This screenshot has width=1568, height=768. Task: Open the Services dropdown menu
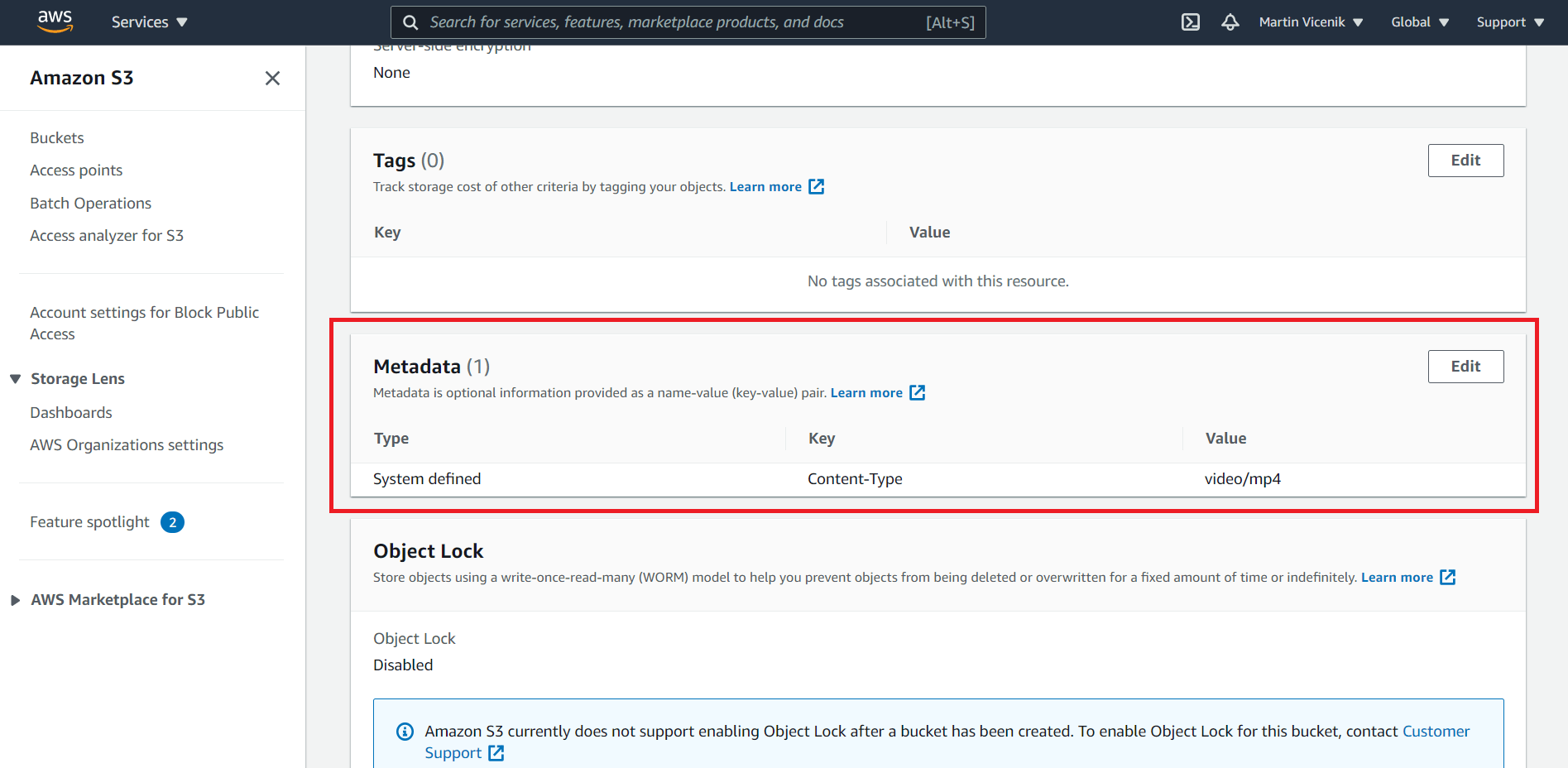coord(150,22)
